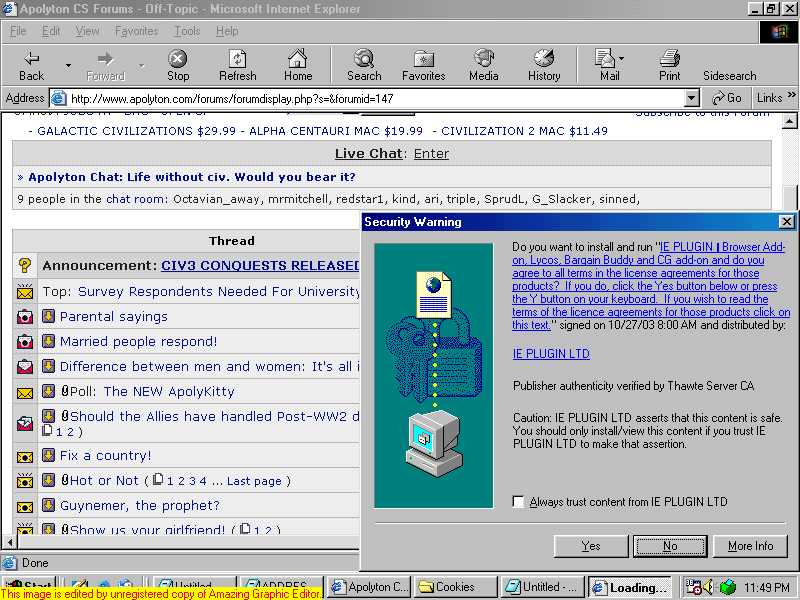800x600 pixels.
Task: Expand the address bar URL dropdown
Action: click(691, 98)
